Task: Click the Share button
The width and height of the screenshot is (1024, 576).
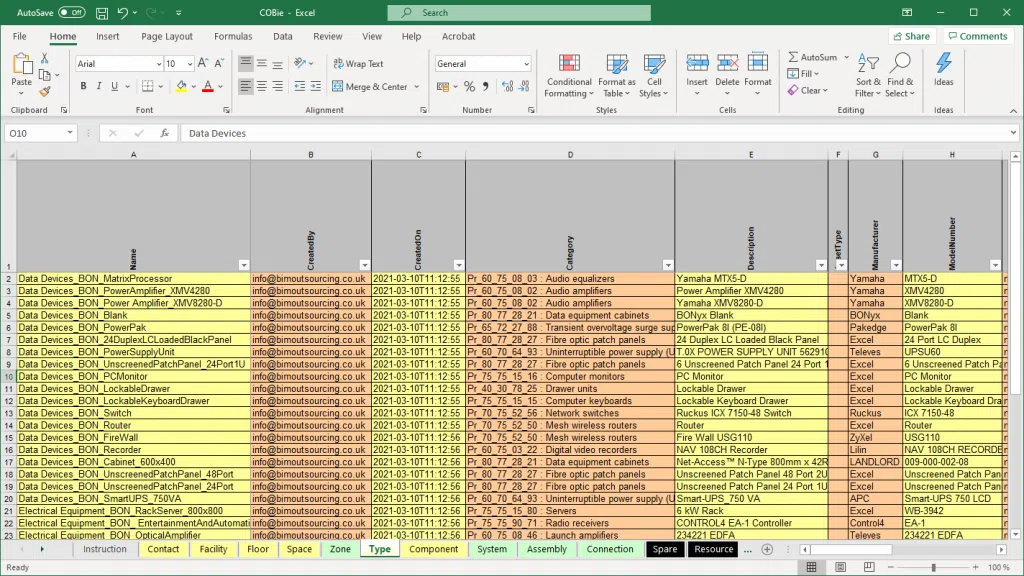Action: (x=910, y=36)
